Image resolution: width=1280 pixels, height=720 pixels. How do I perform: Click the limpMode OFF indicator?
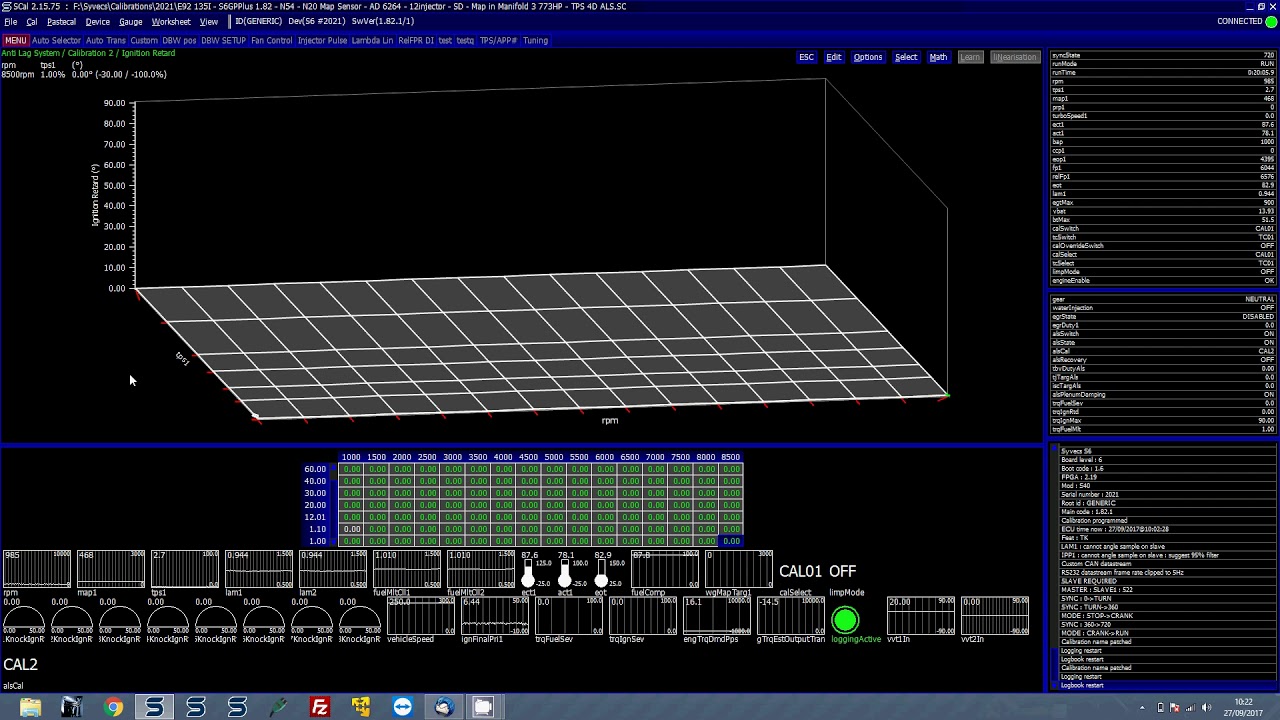tap(843, 571)
